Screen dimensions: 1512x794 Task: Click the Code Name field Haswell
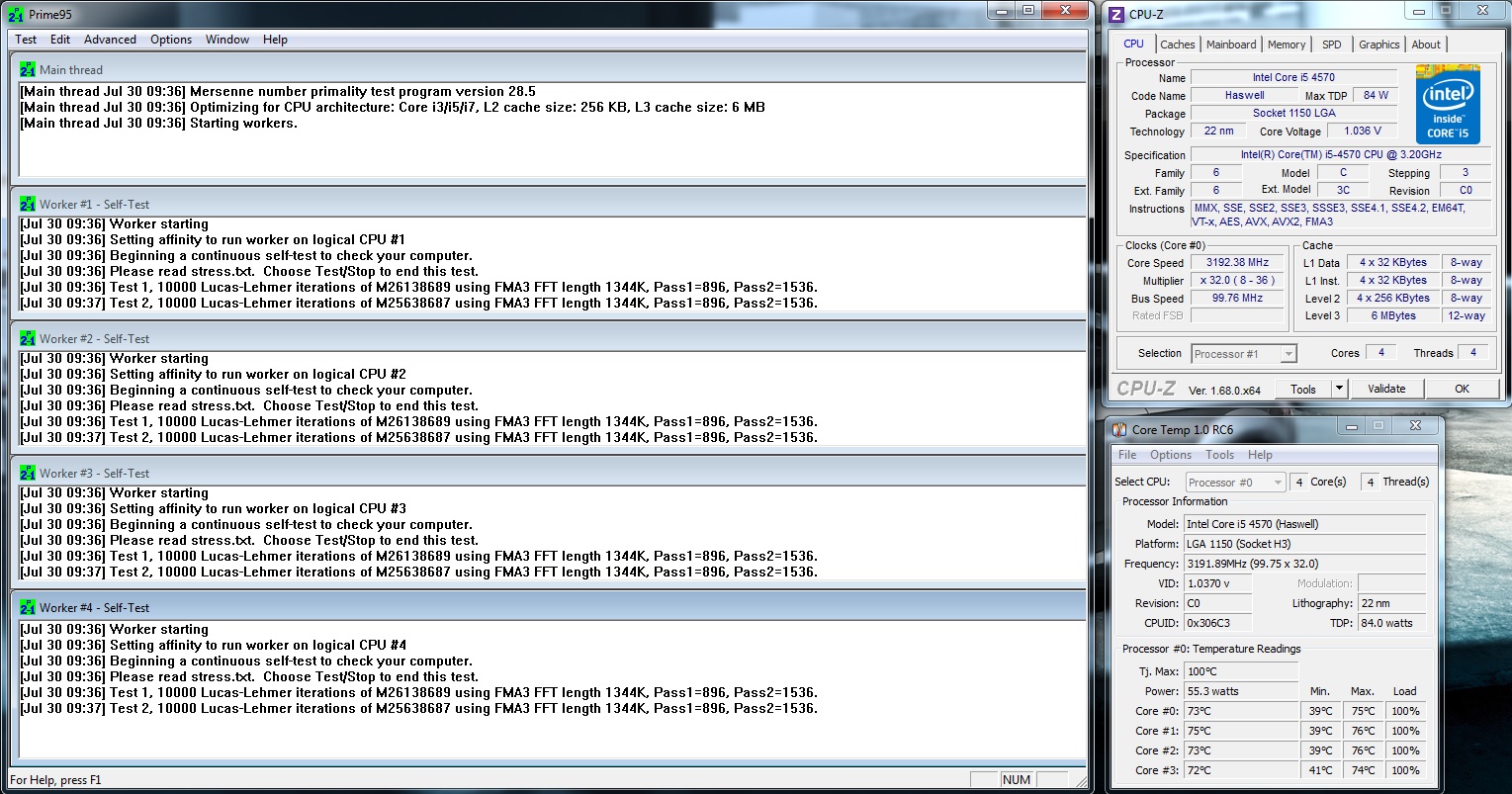pyautogui.click(x=1244, y=95)
